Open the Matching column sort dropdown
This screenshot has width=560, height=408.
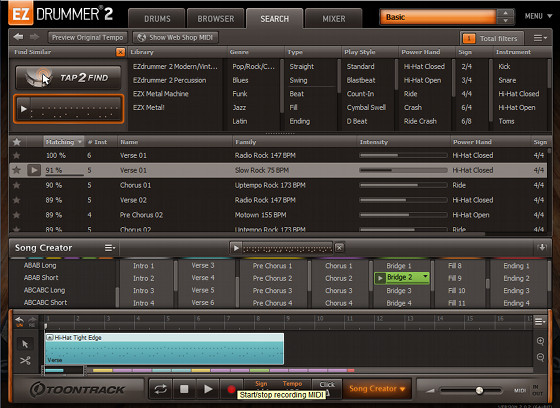click(x=80, y=142)
